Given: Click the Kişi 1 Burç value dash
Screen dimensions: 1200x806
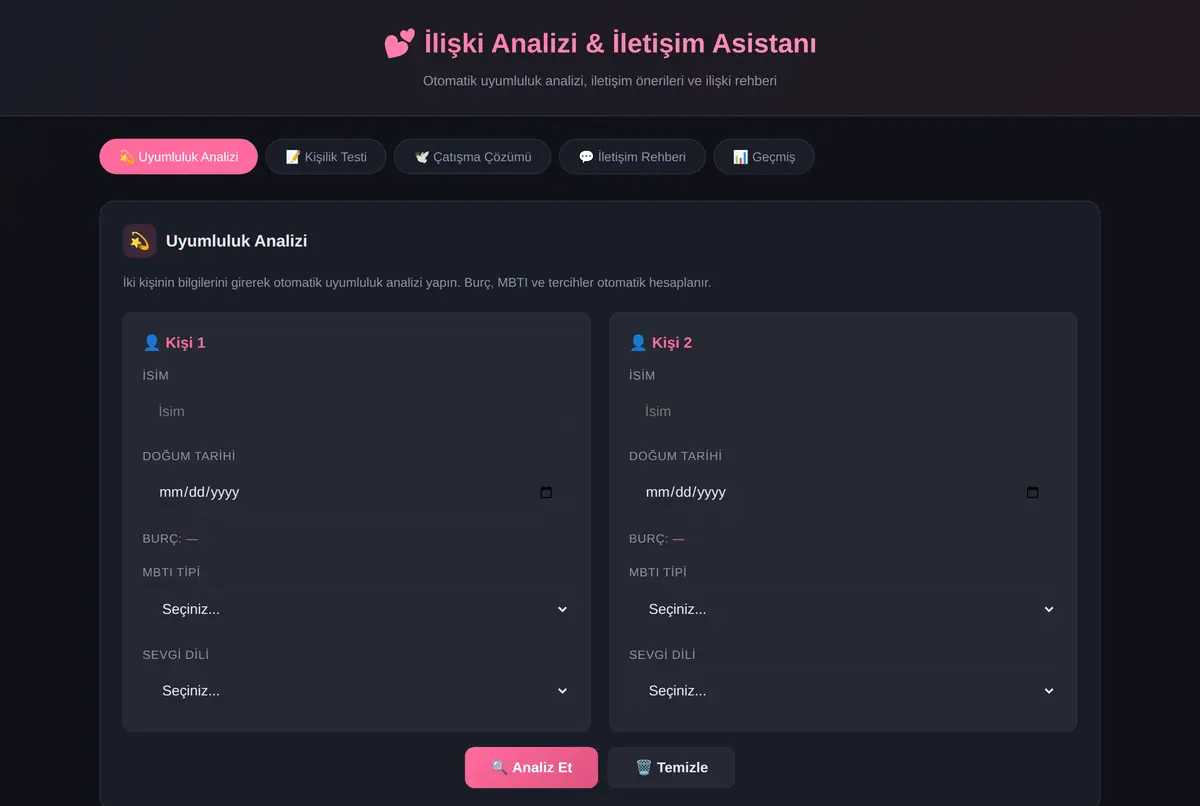Looking at the screenshot, I should pos(192,539).
